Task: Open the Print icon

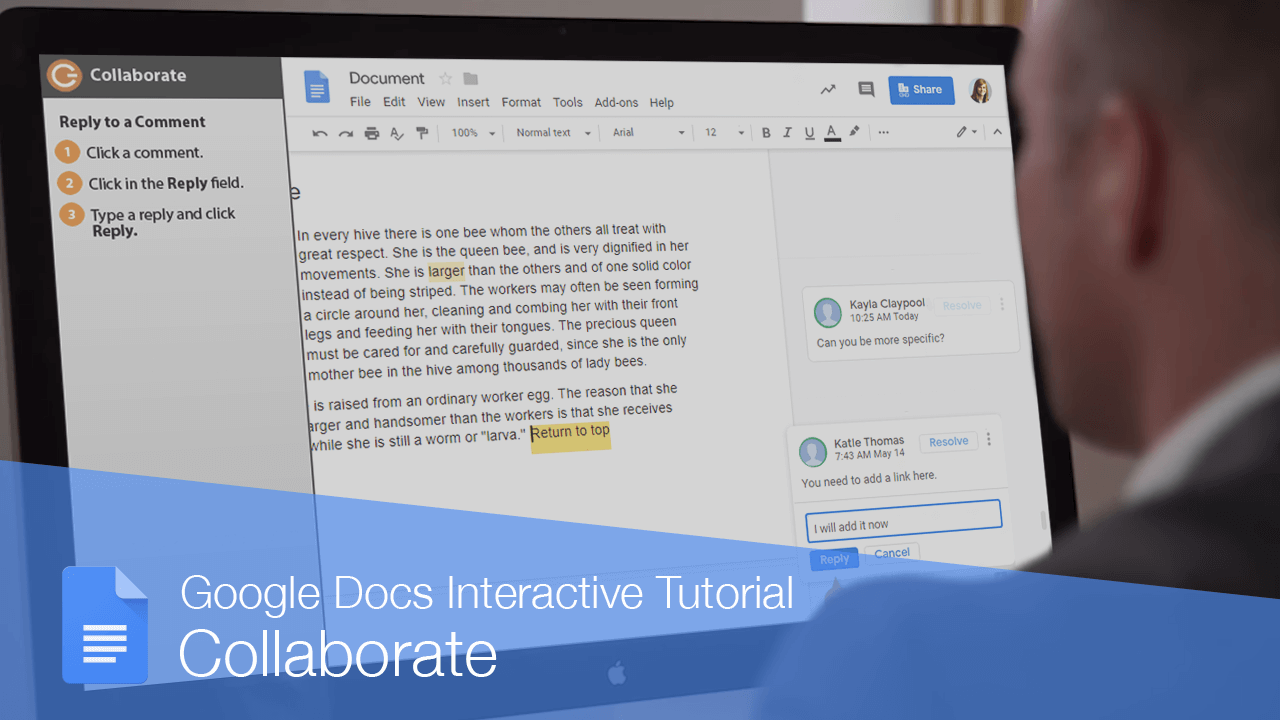Action: pos(371,132)
